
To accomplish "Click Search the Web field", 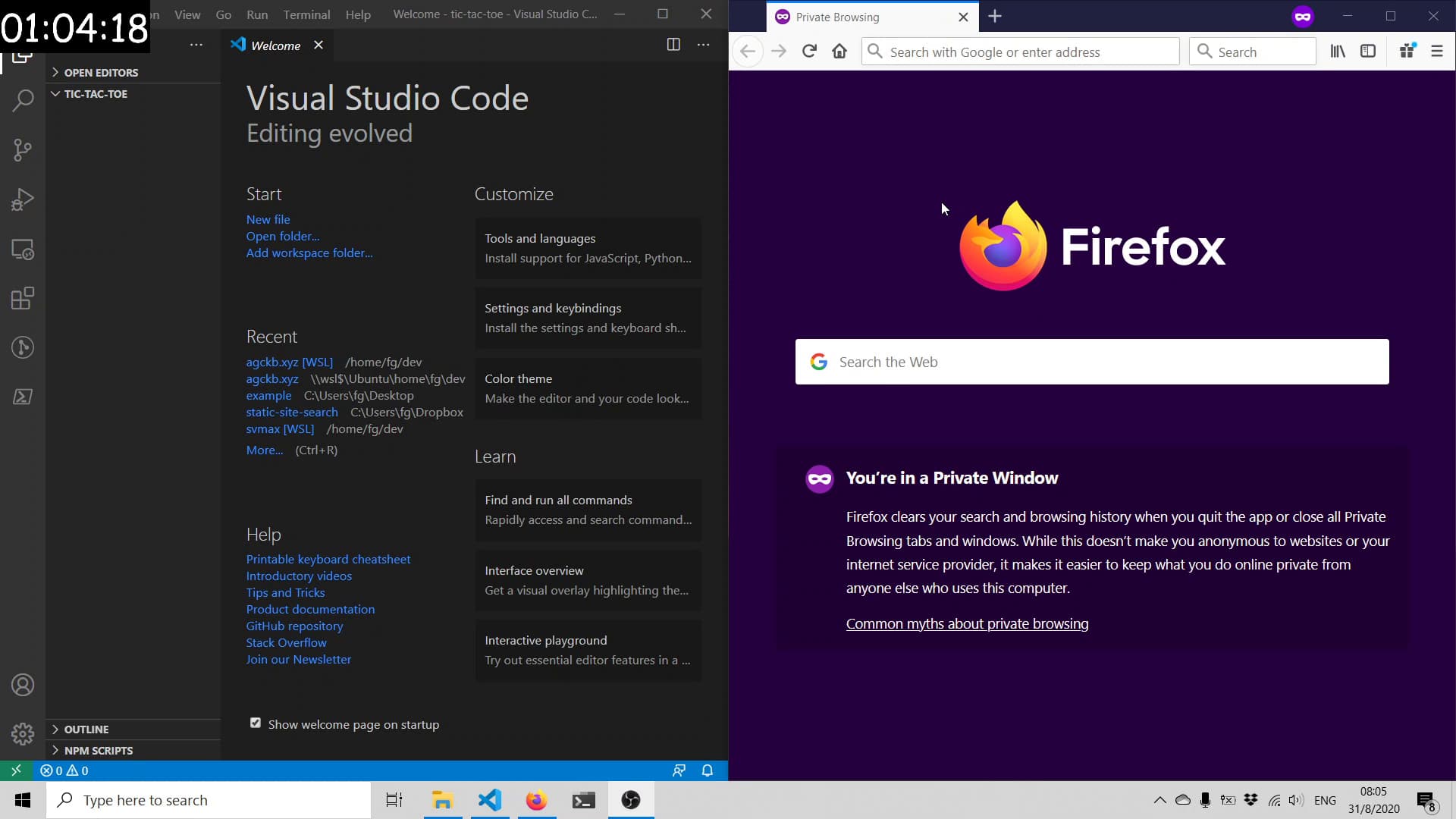I will [1092, 362].
